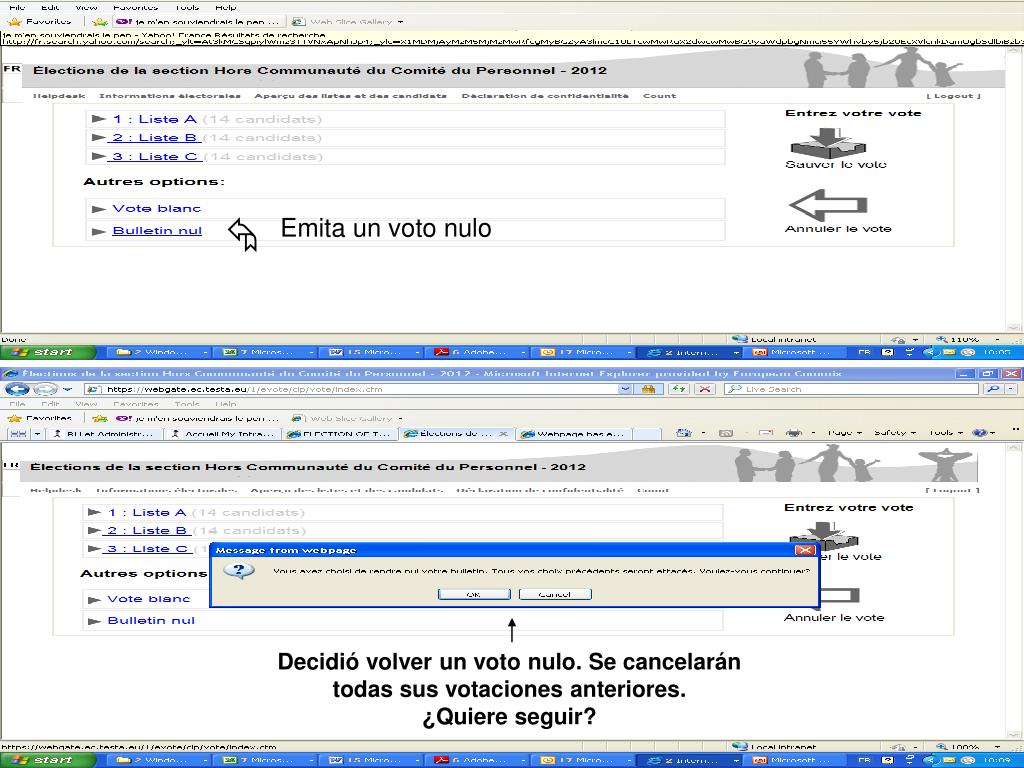
Task: Click Logout in the upper window
Action: pyautogui.click(x=953, y=95)
